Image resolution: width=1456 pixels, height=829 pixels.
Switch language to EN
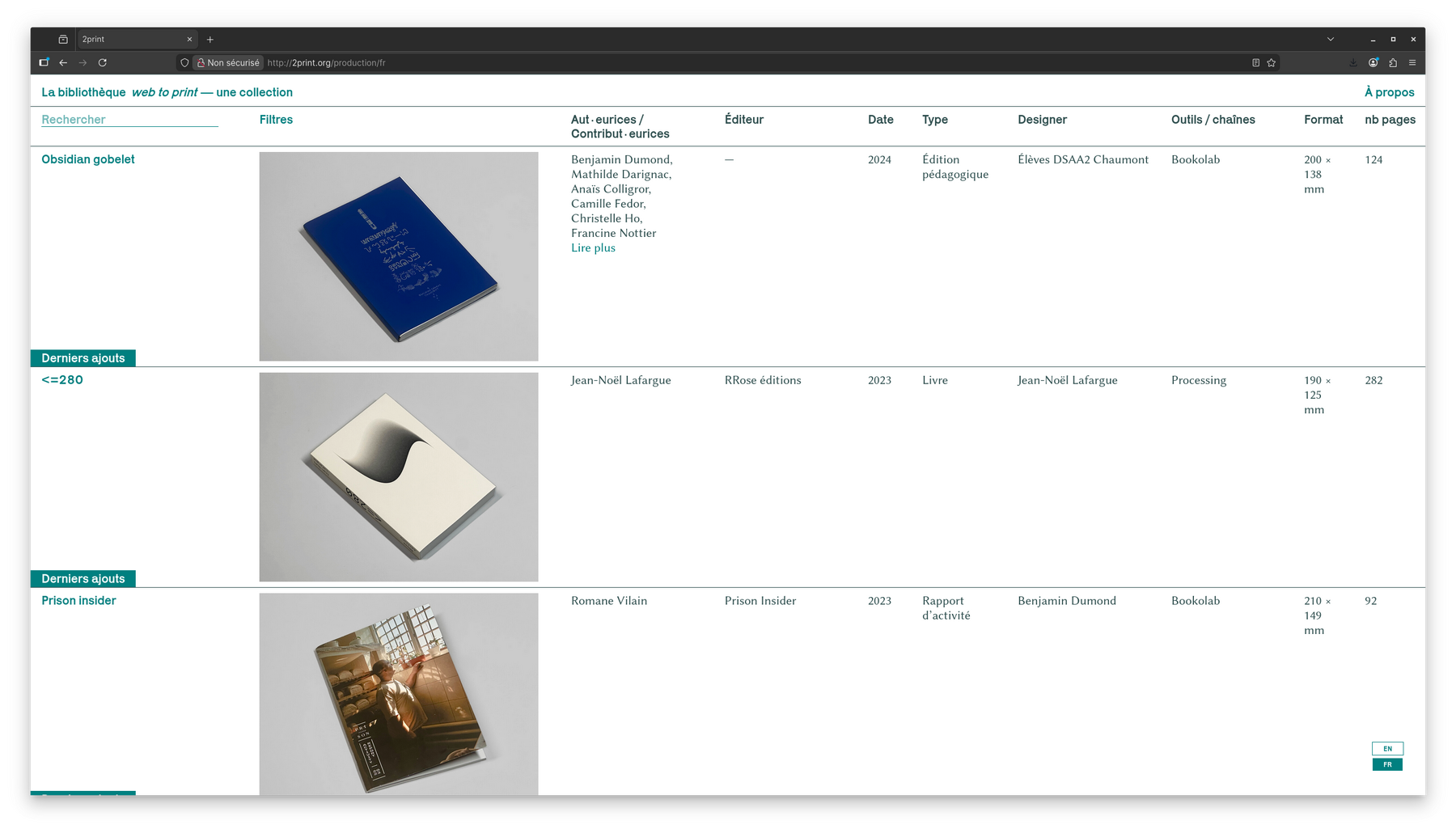pos(1387,749)
